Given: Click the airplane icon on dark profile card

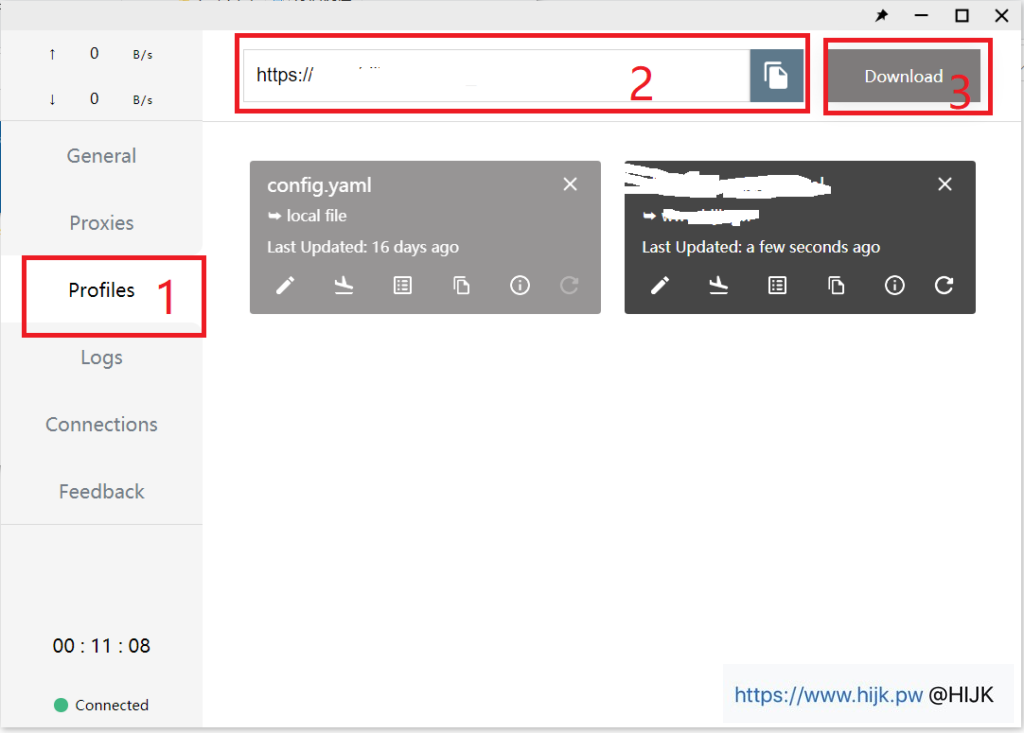Looking at the screenshot, I should coord(718,286).
